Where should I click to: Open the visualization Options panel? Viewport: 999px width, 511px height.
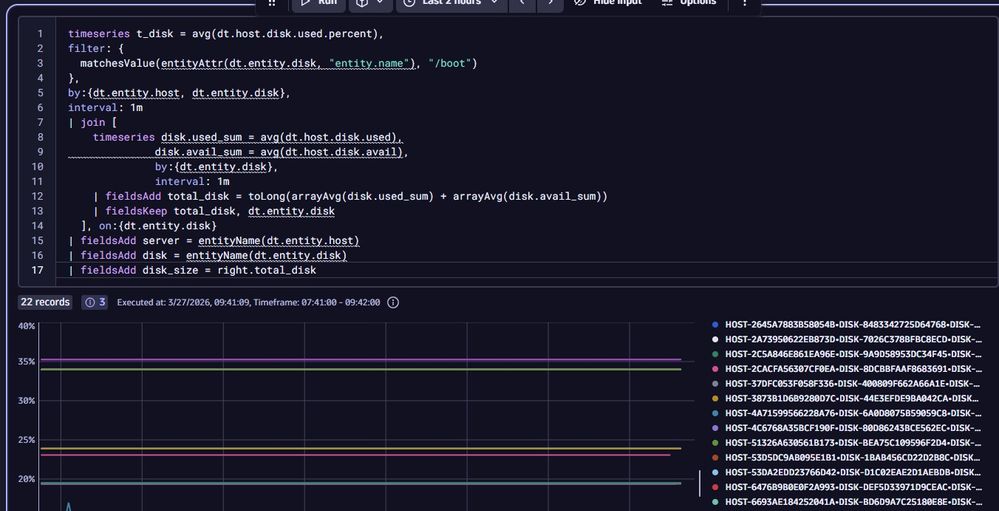pos(690,4)
